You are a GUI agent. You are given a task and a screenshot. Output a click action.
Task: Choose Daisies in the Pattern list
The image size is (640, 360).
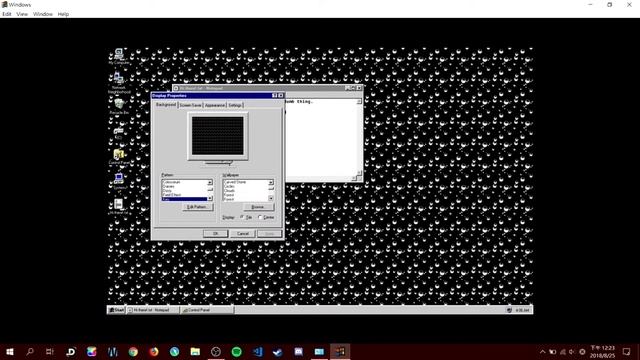(184, 187)
